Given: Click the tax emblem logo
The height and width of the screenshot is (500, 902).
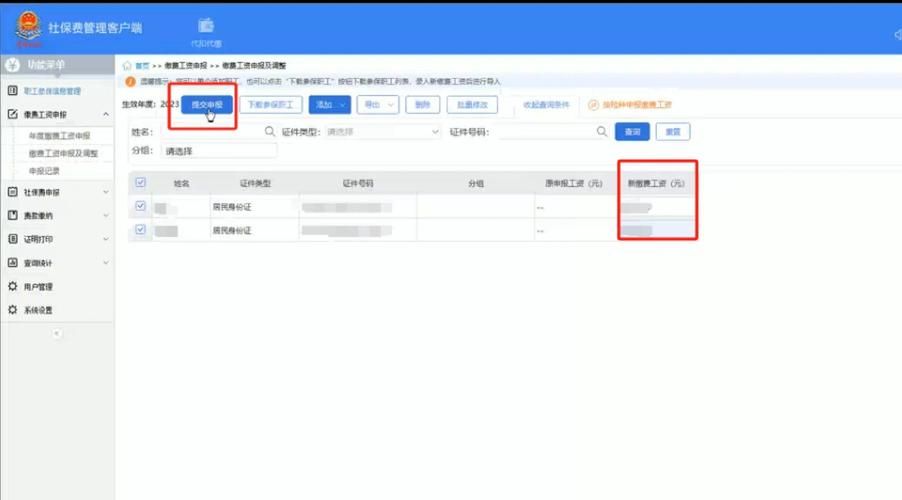Looking at the screenshot, I should pyautogui.click(x=28, y=27).
